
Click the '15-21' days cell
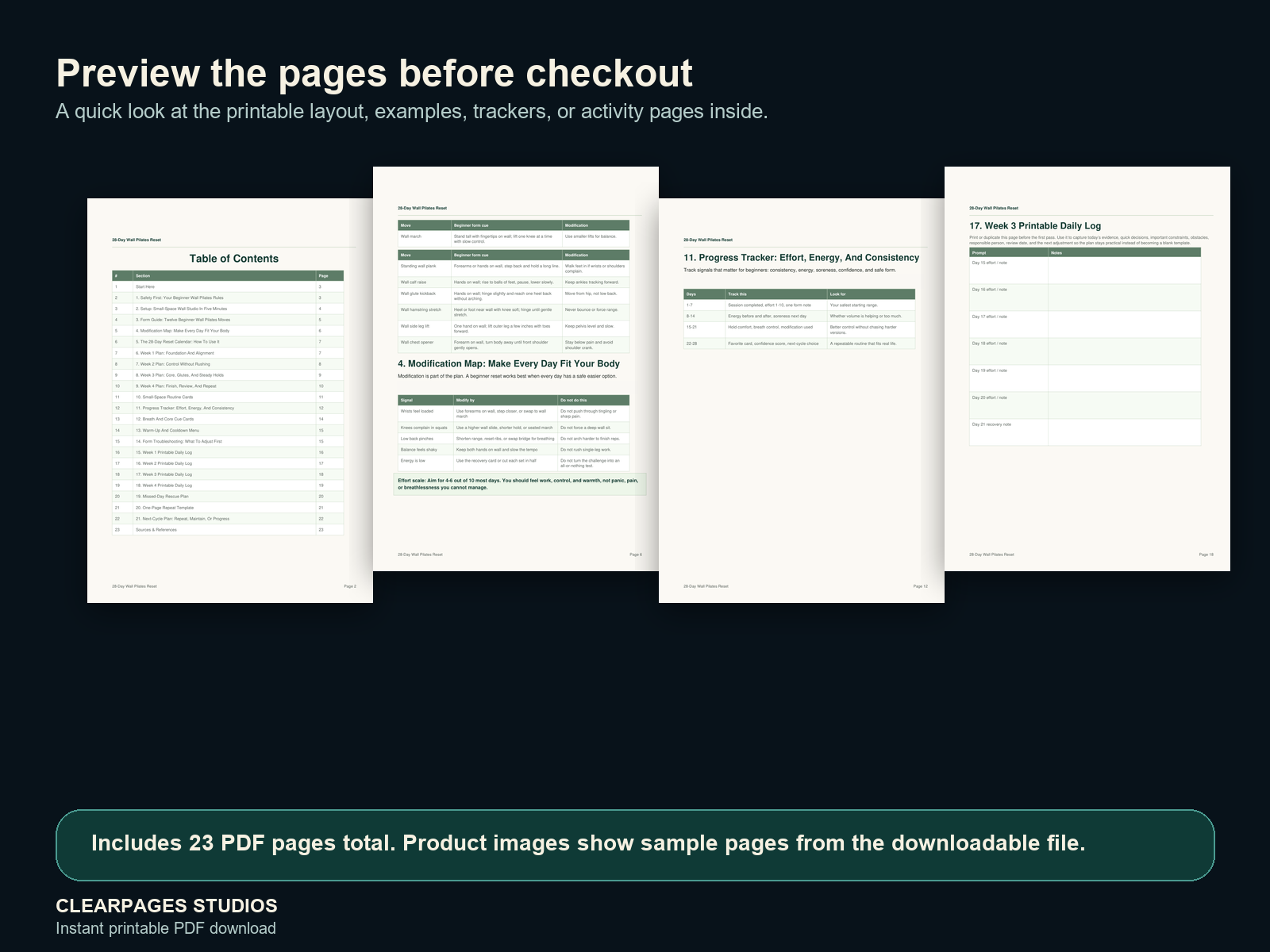click(704, 330)
